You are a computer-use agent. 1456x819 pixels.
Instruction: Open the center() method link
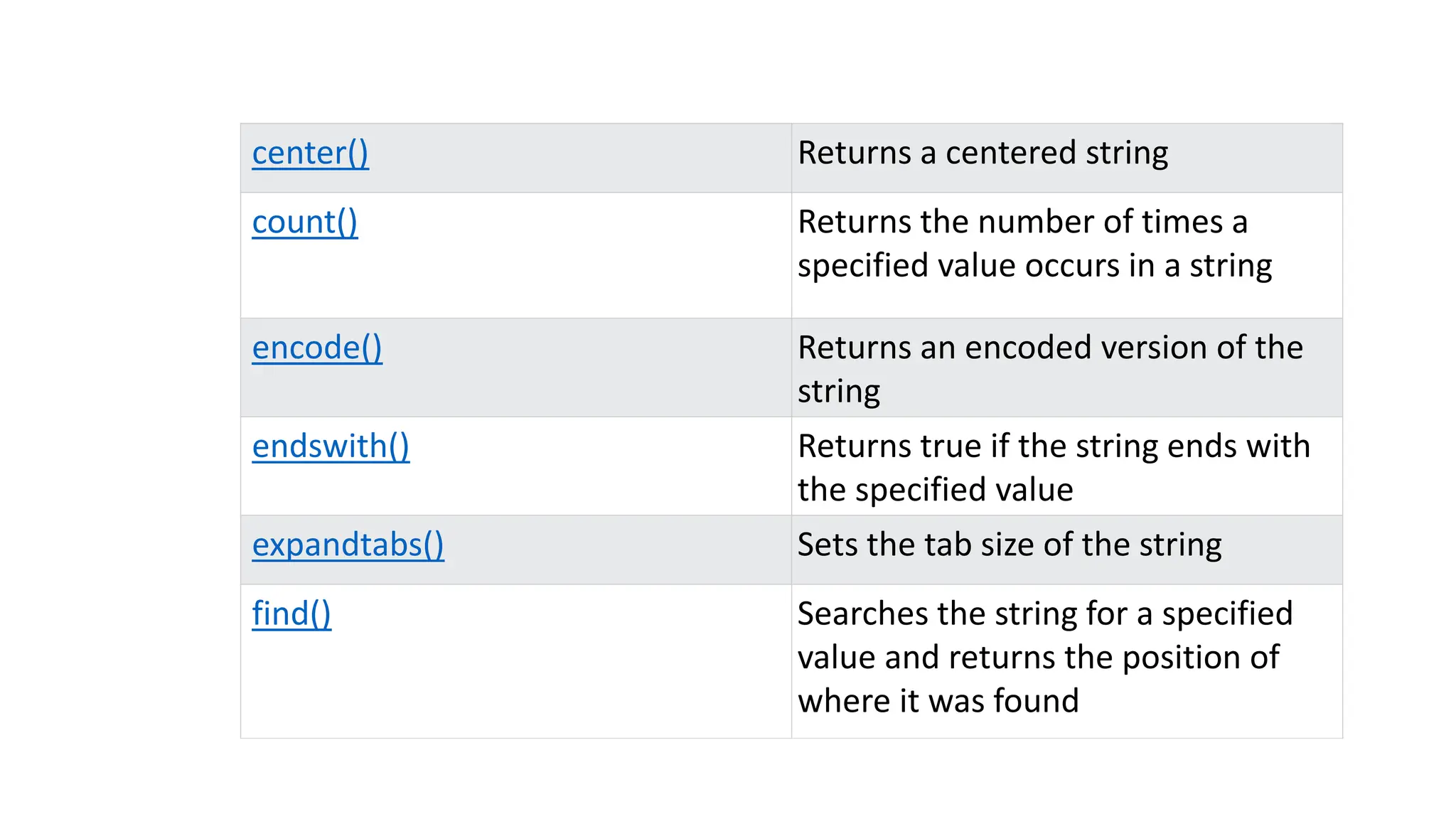pyautogui.click(x=310, y=154)
